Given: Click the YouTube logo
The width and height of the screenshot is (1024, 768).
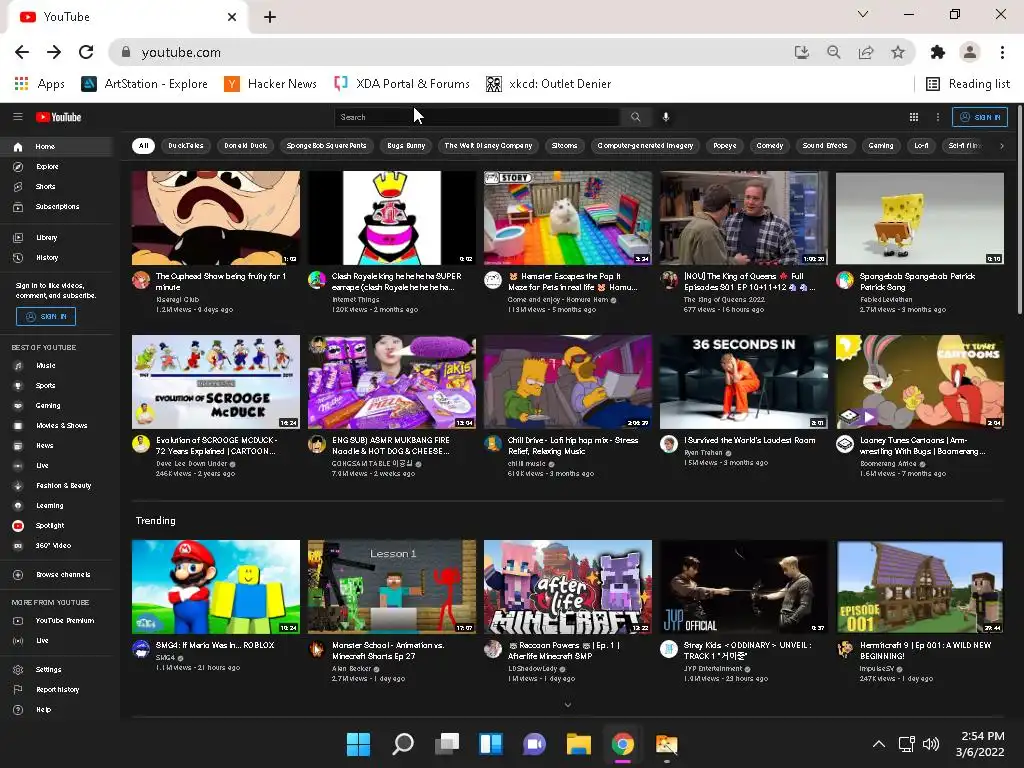Looking at the screenshot, I should click(59, 118).
